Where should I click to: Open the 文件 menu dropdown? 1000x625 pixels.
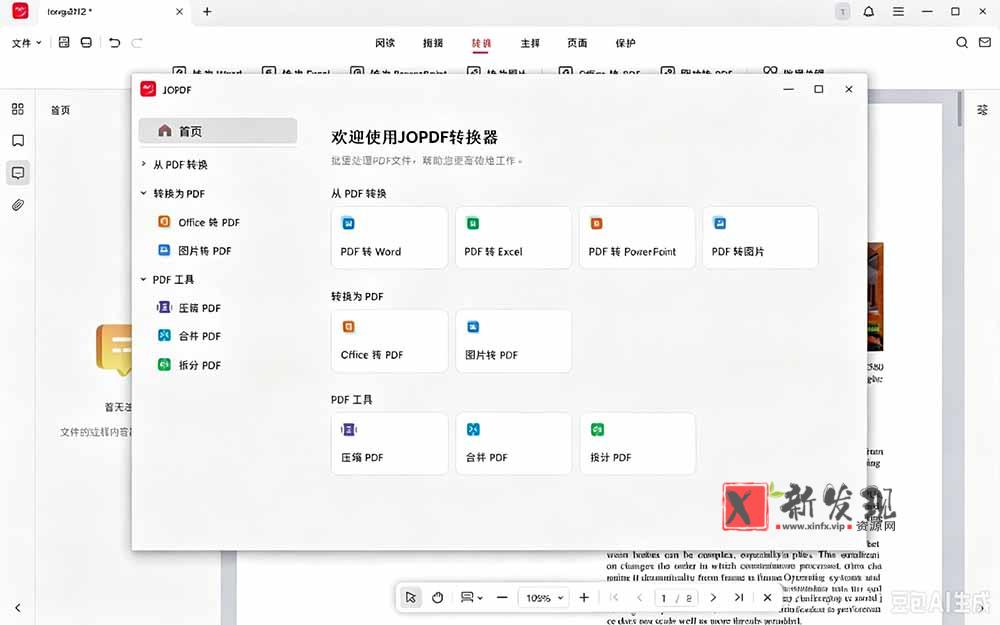[x=26, y=43]
